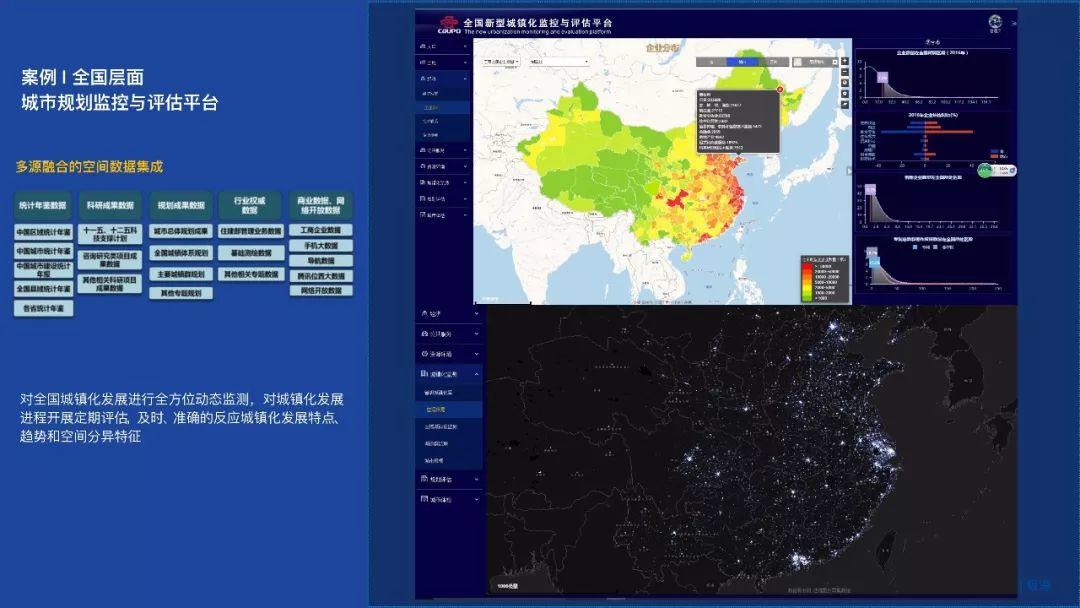
Task: Click the last menu icon in the lower sidebar
Action: [x=424, y=499]
